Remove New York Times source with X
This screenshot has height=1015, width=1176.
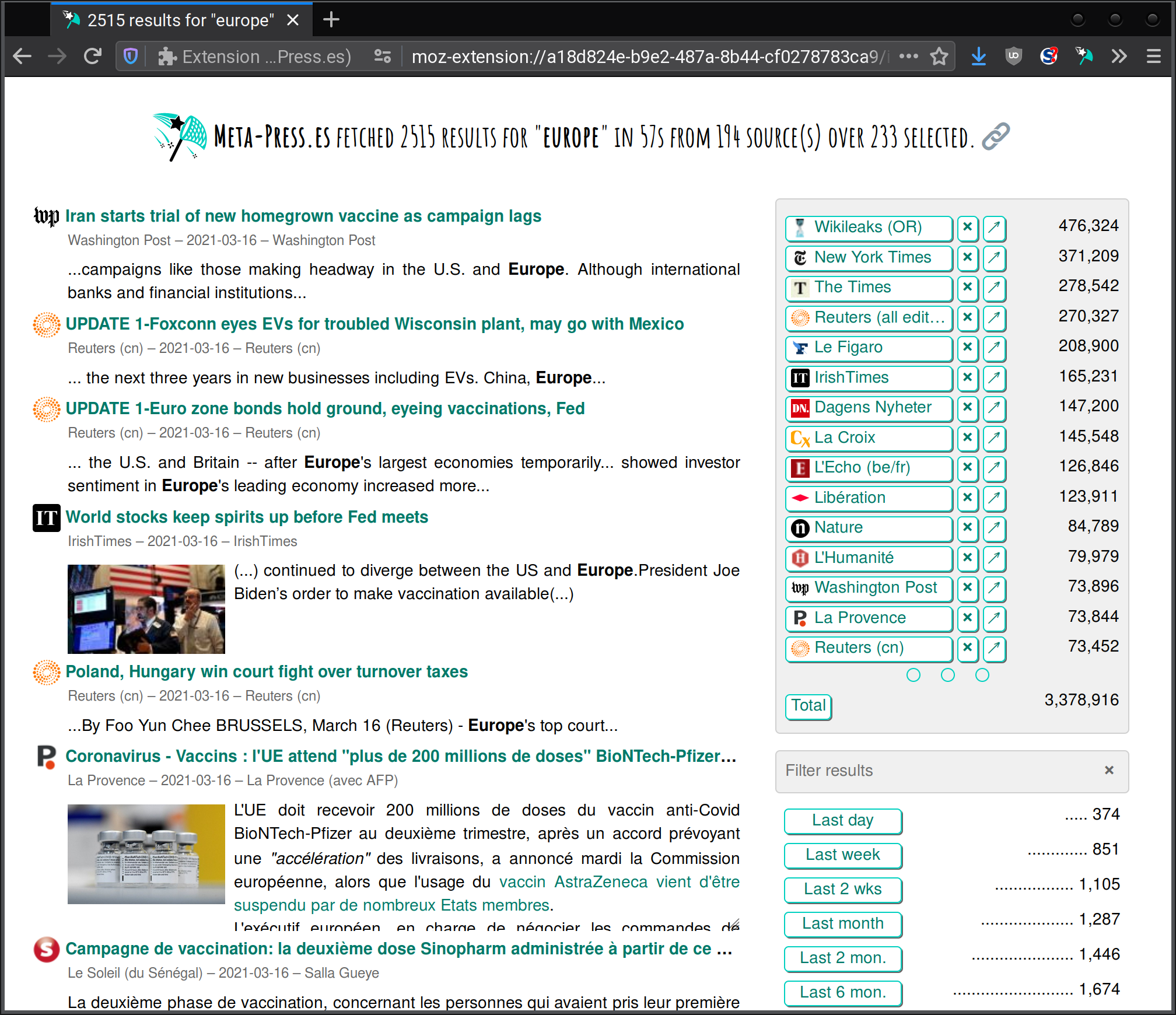(967, 257)
